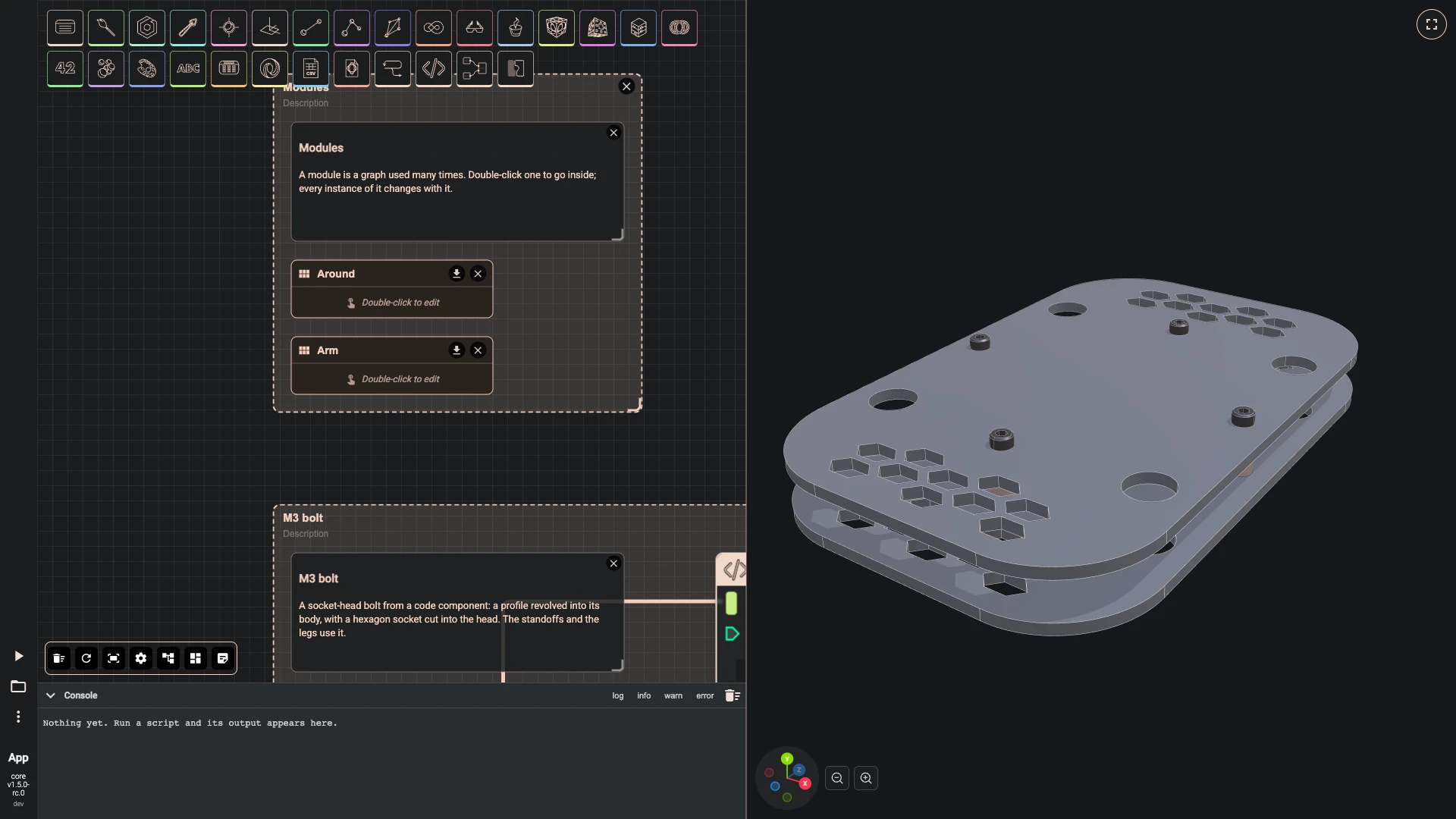Image resolution: width=1456 pixels, height=819 pixels.
Task: Select the puzzle piece module icon
Action: tap(516, 69)
